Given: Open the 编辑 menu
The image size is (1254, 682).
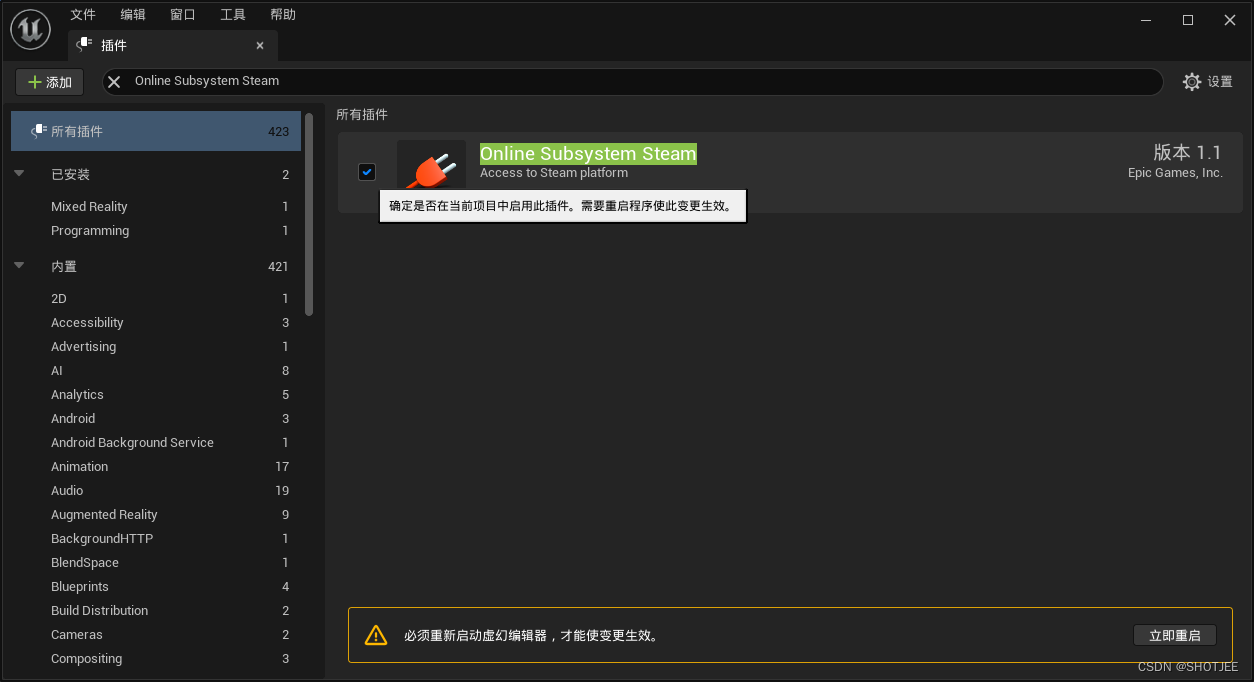Looking at the screenshot, I should pyautogui.click(x=133, y=15).
